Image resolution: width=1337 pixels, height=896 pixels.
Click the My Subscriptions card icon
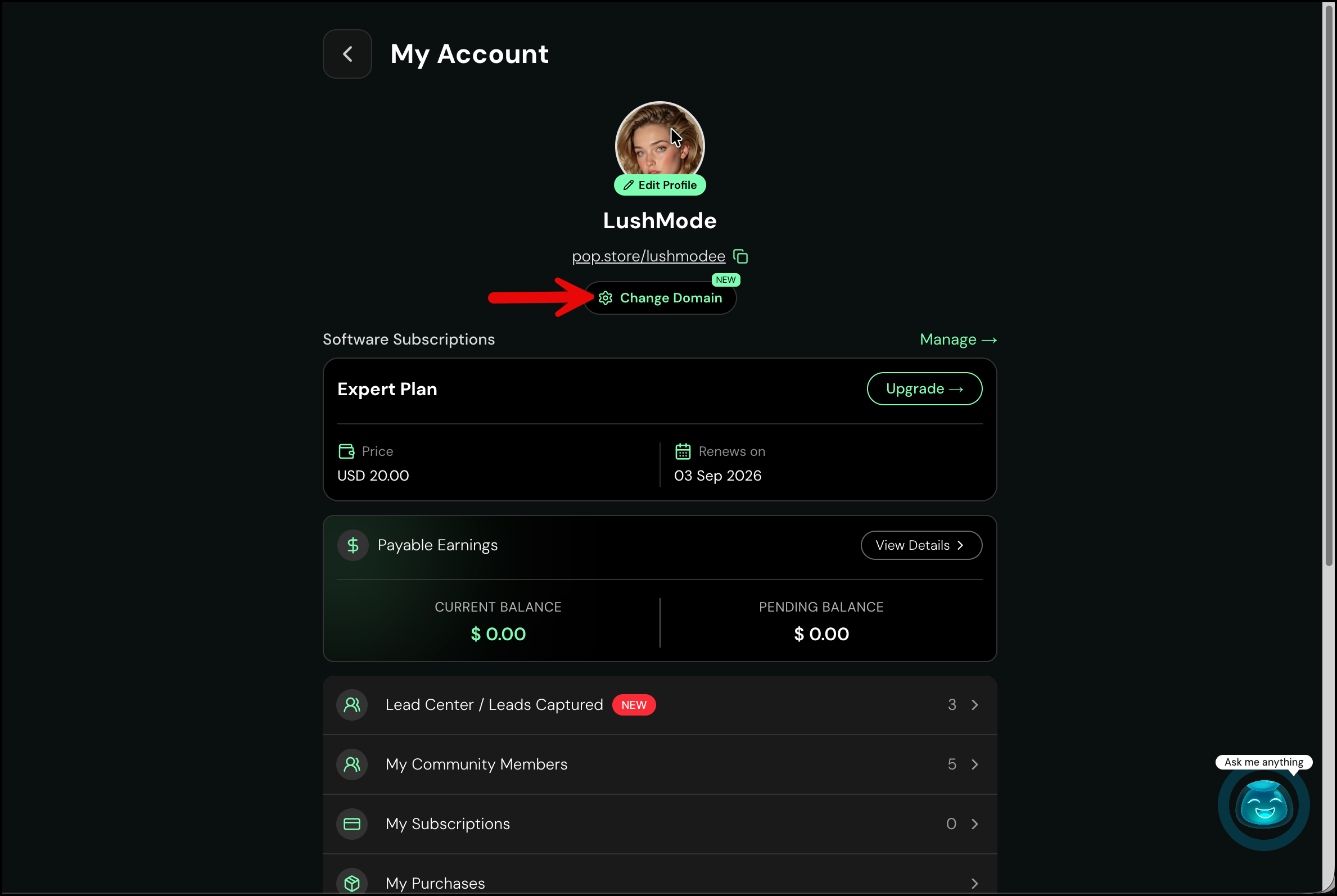coord(351,823)
